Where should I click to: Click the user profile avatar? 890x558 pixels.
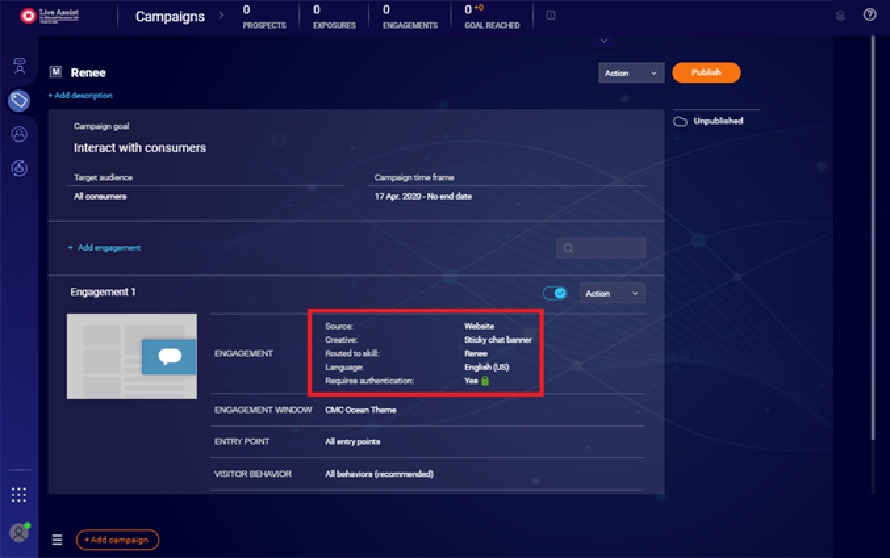19,532
